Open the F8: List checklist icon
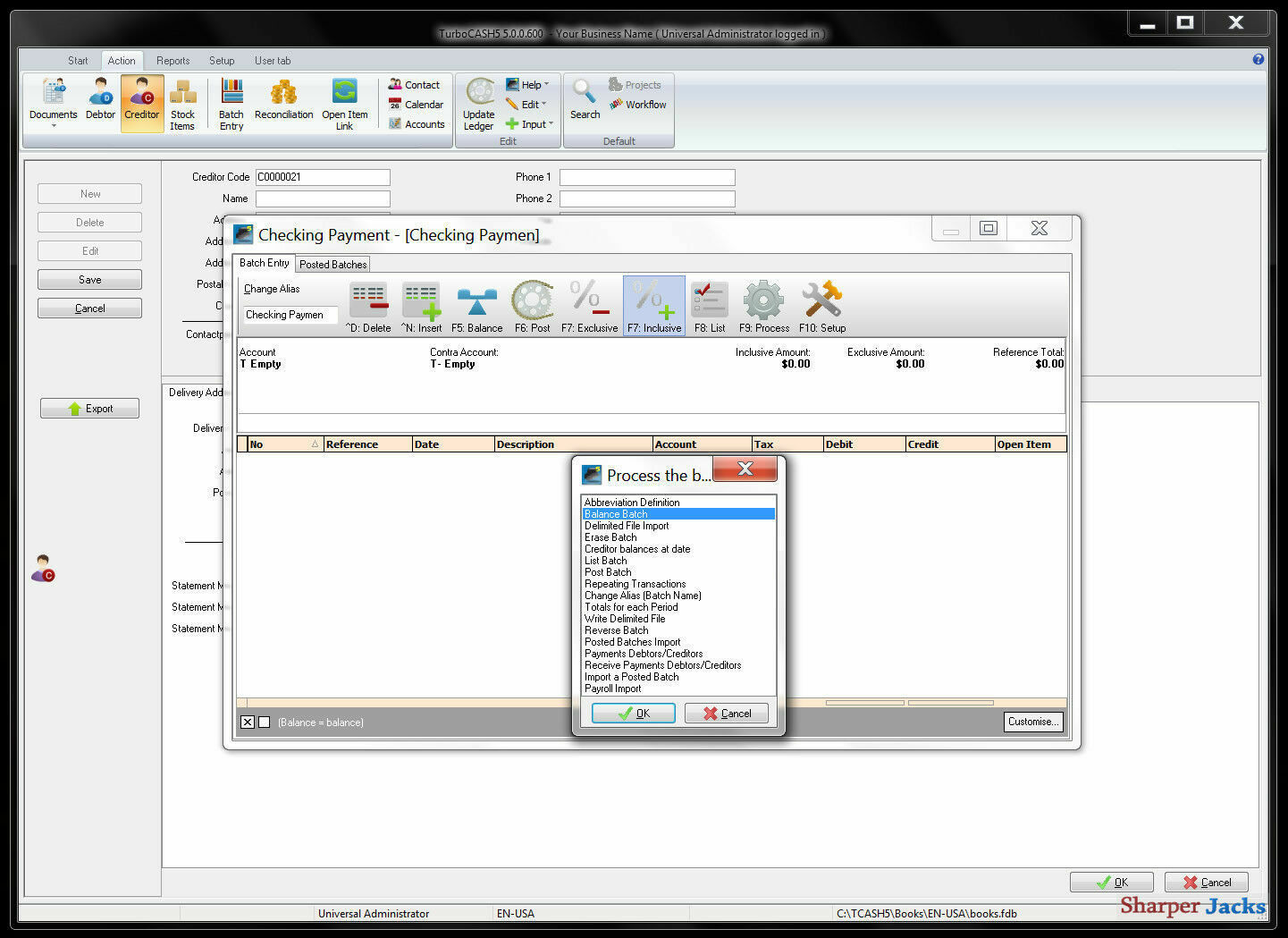1288x938 pixels. [710, 308]
